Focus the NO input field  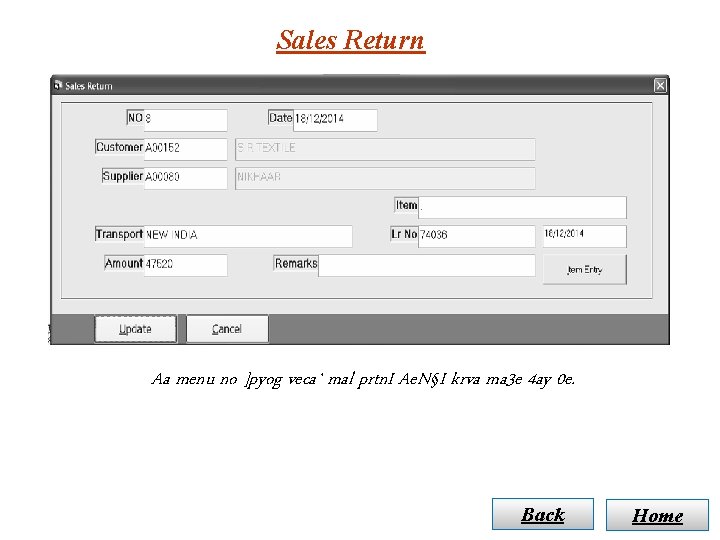(186, 120)
